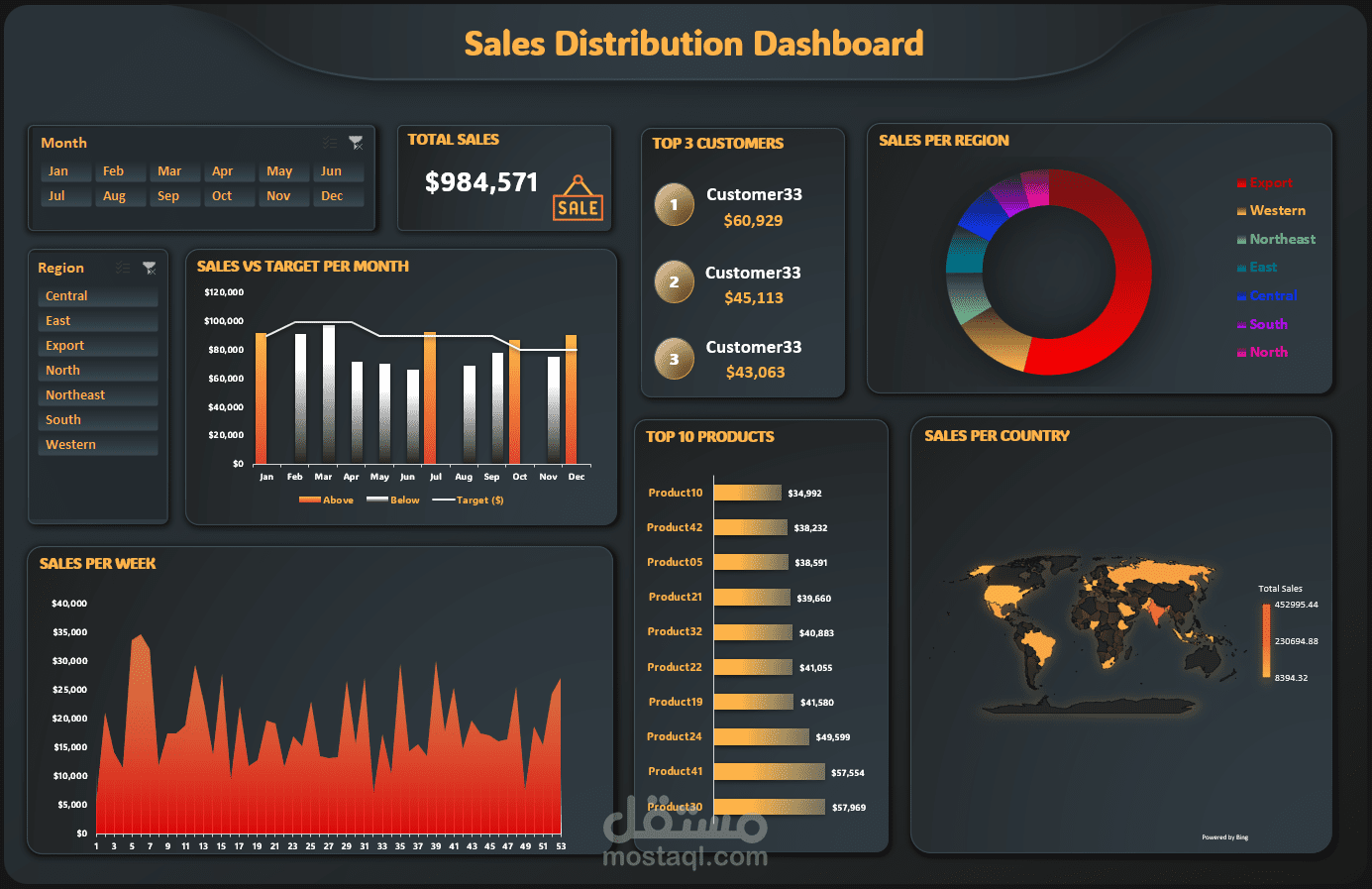Click the gold medal icon beside Customer33
Screen dimensions: 1372x889
[674, 204]
